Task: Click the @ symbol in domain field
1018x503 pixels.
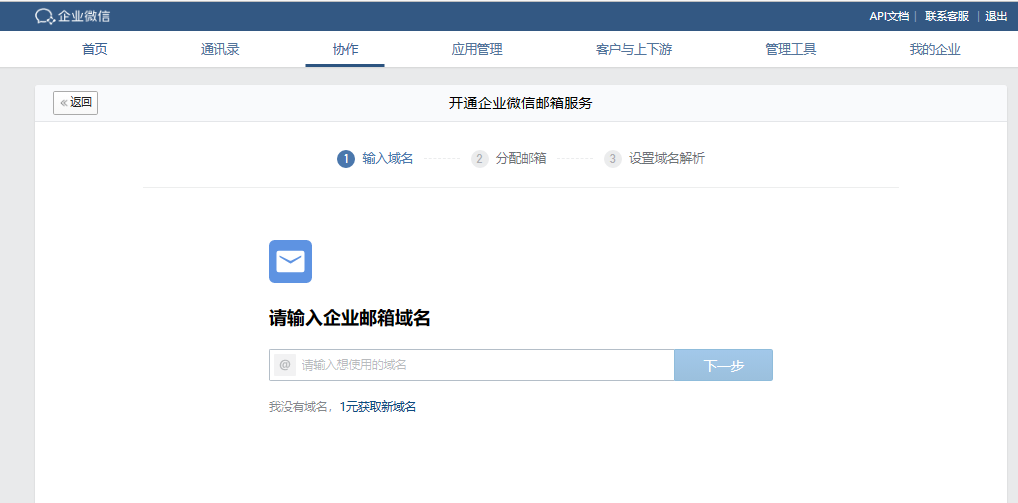Action: [x=285, y=365]
